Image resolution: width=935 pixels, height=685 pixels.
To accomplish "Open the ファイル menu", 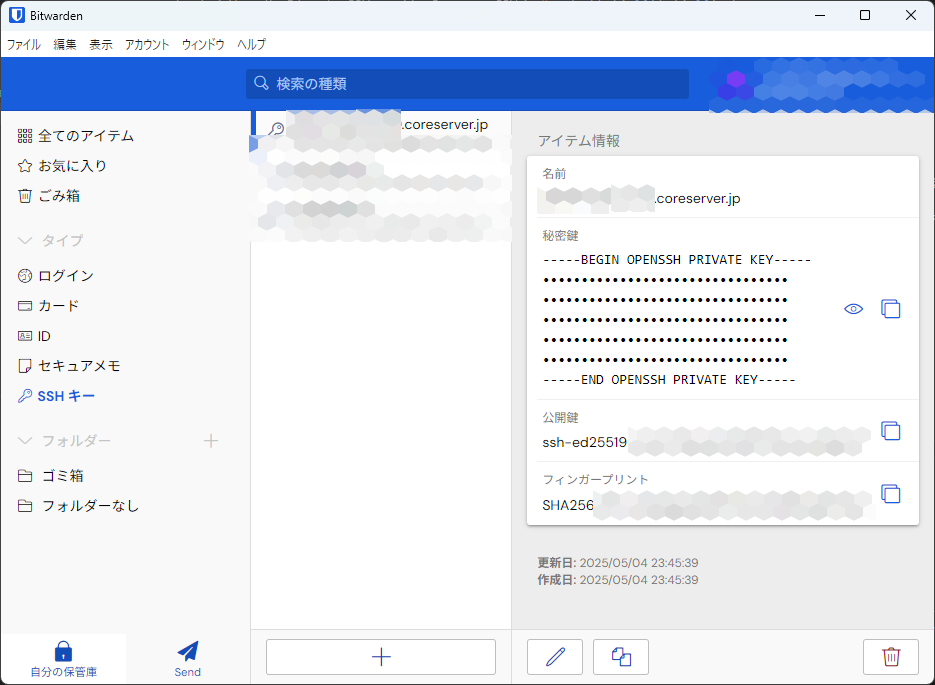I will [x=24, y=45].
